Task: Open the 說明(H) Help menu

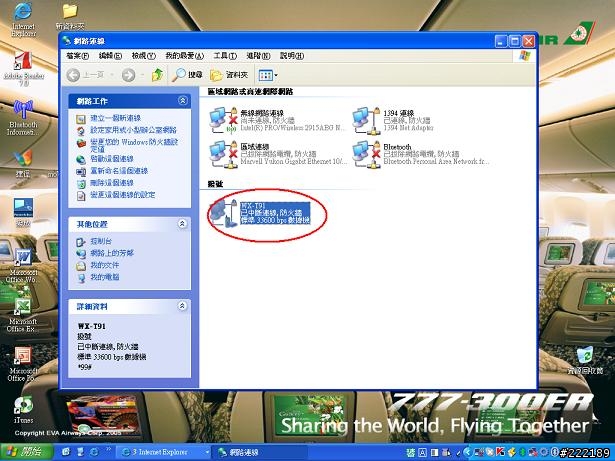Action: (292, 56)
